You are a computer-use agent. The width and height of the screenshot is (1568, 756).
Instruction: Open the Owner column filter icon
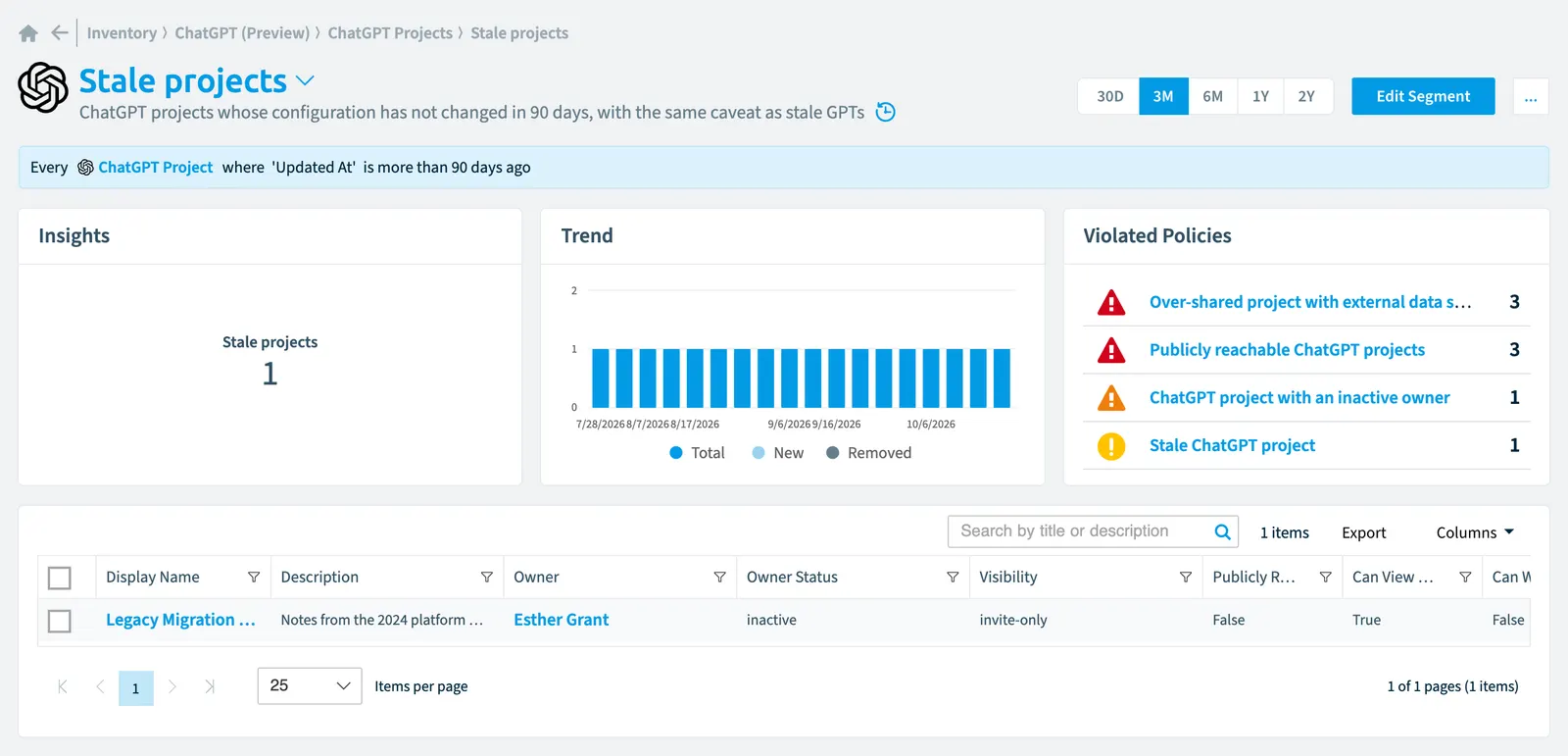[719, 578]
